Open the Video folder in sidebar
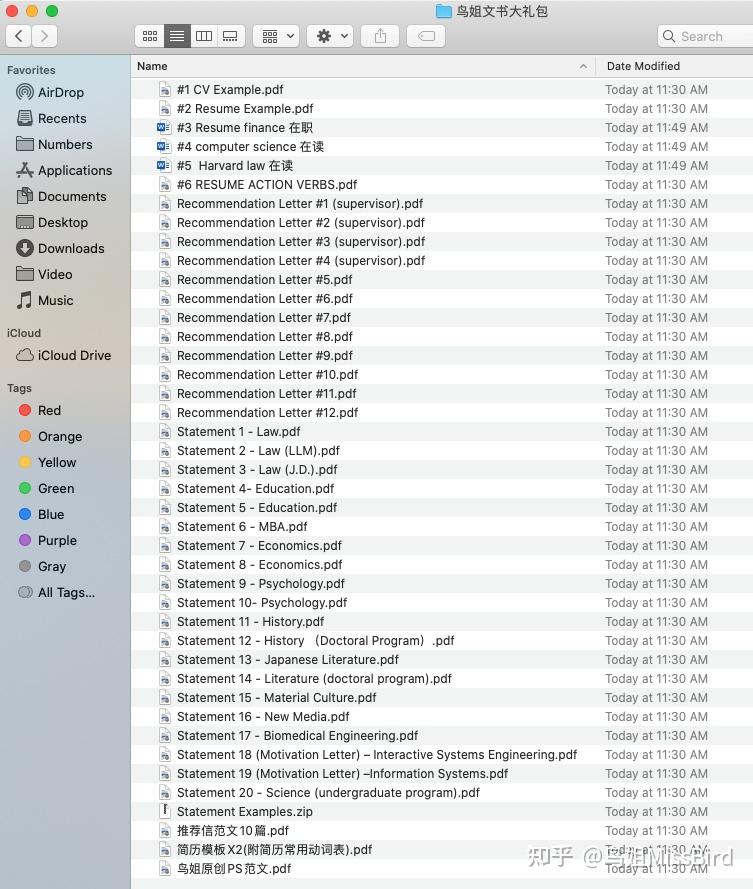The height and width of the screenshot is (889, 753). coord(44,274)
